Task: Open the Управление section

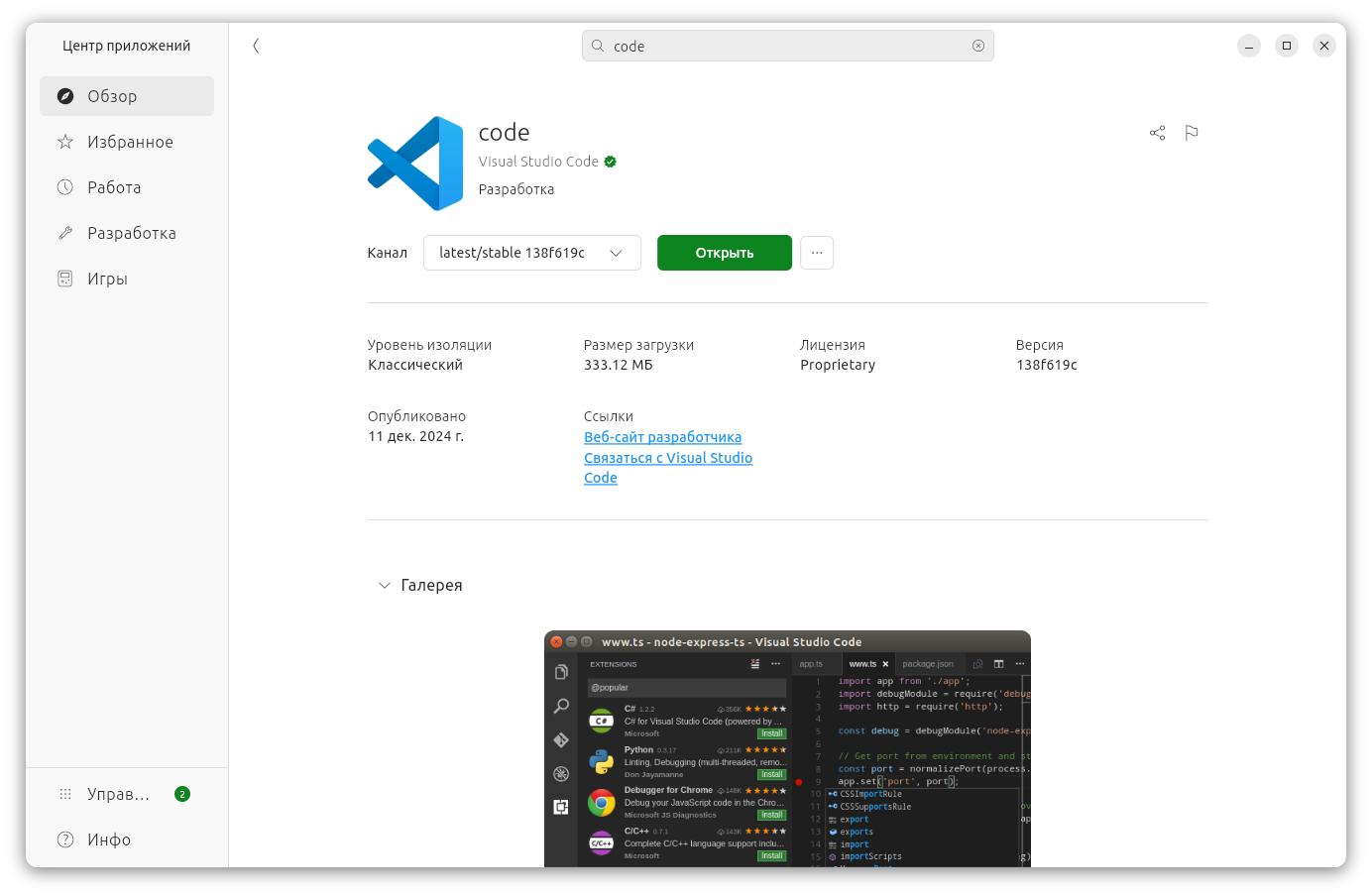Action: pyautogui.click(x=127, y=794)
